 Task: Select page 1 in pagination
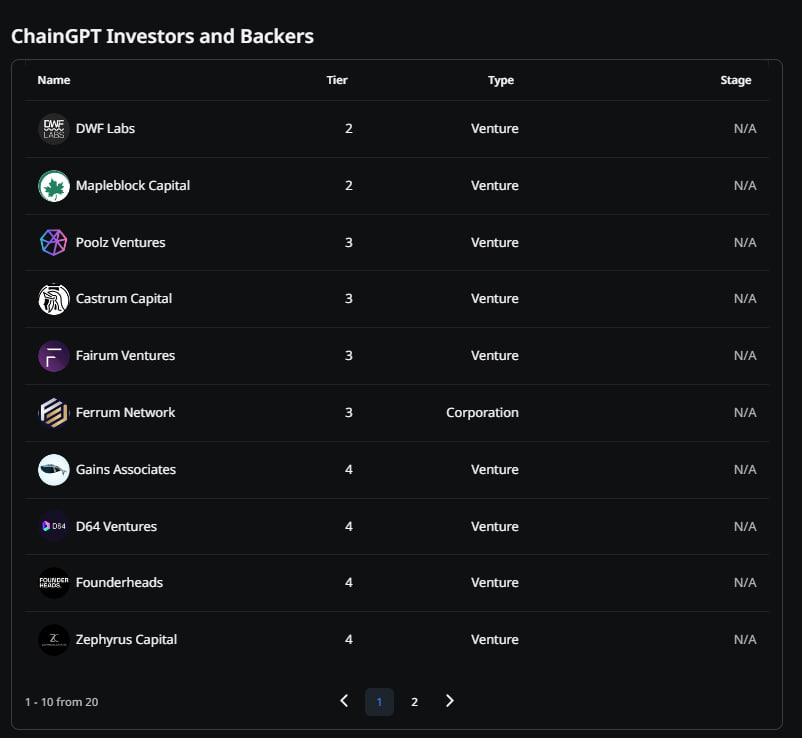(379, 702)
